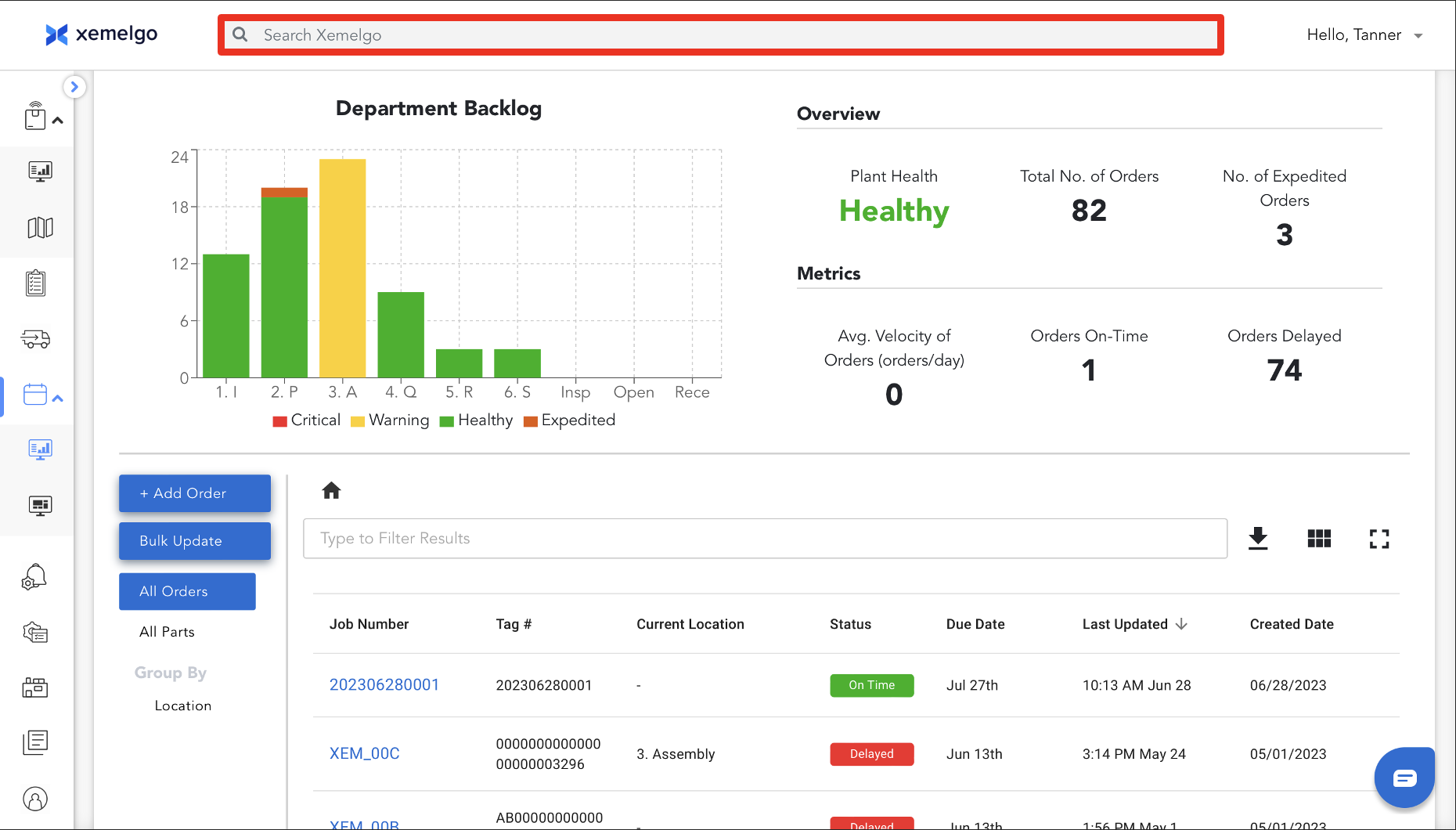Image resolution: width=1456 pixels, height=830 pixels.
Task: Open the Hello, Tanner user menu
Action: [1364, 35]
